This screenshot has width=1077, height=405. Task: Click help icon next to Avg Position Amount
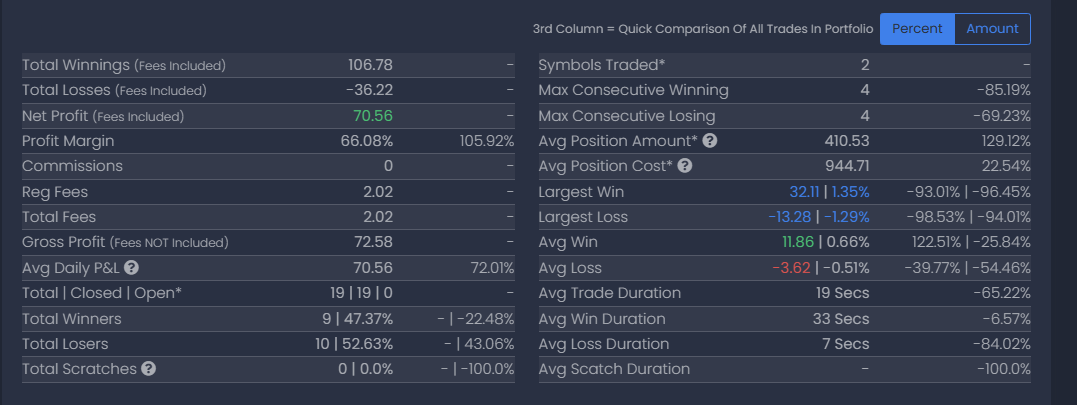click(710, 140)
